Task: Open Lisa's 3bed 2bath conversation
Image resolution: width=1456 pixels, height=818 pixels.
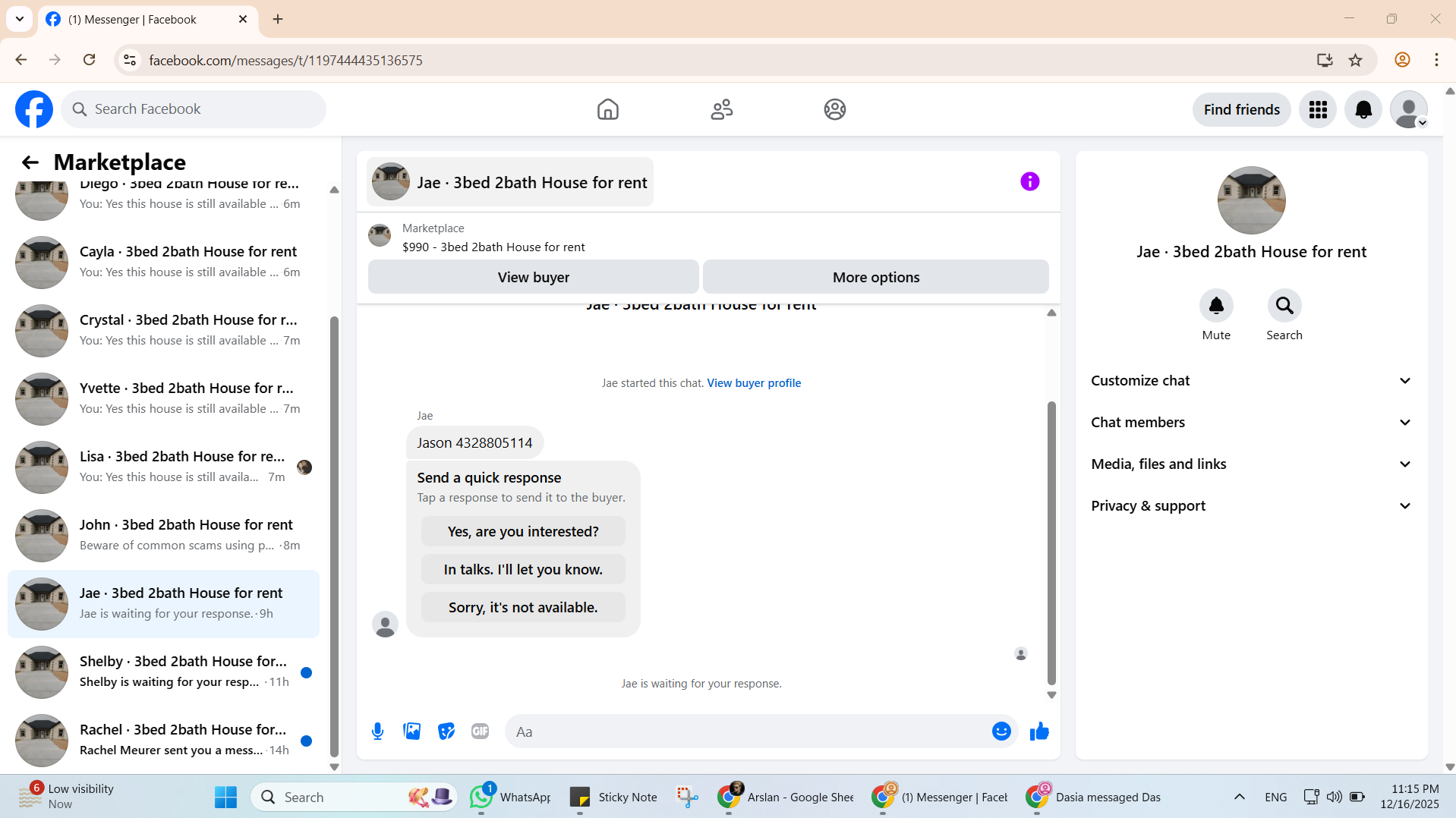Action: coord(163,467)
